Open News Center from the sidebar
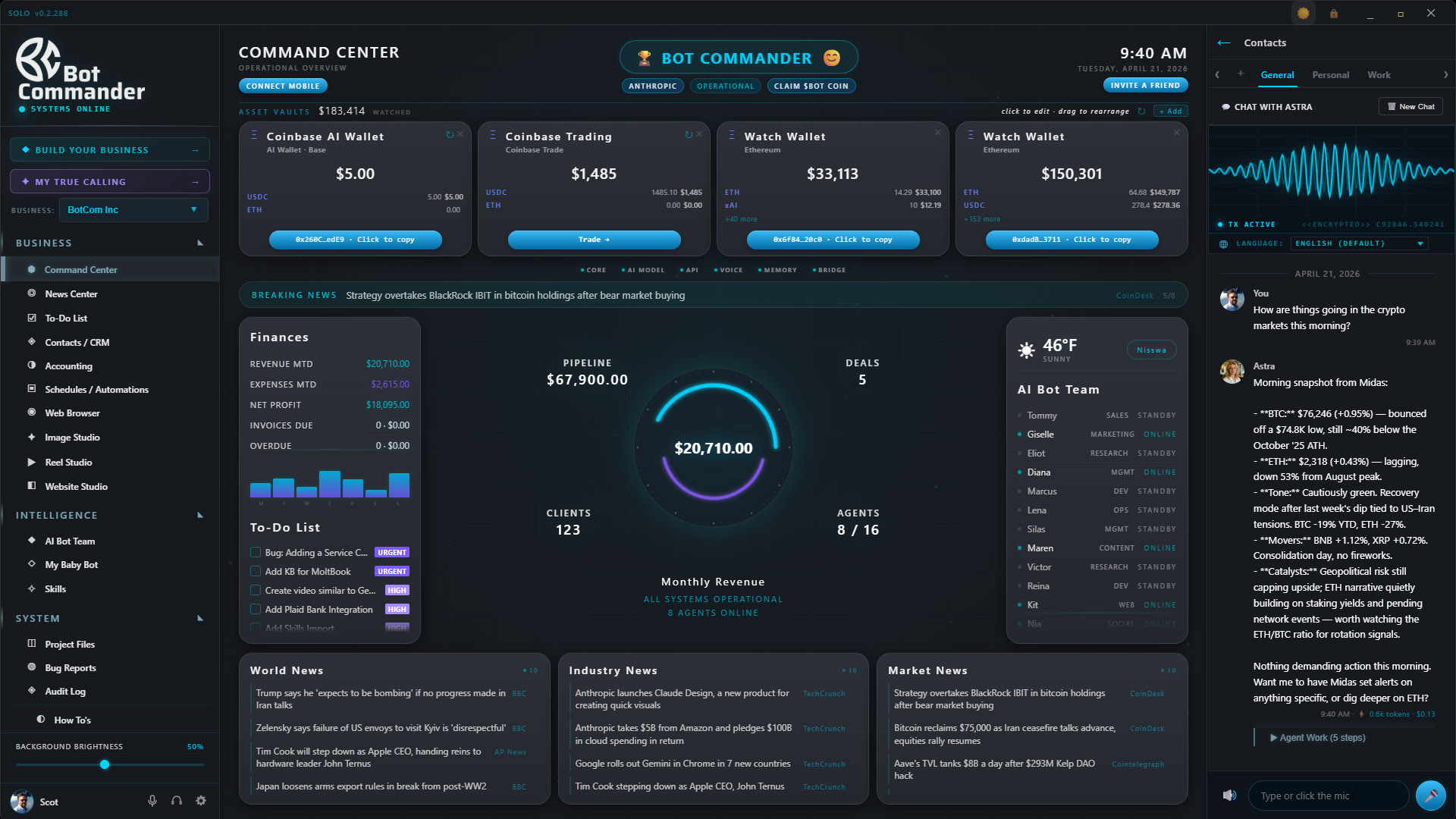 point(71,293)
